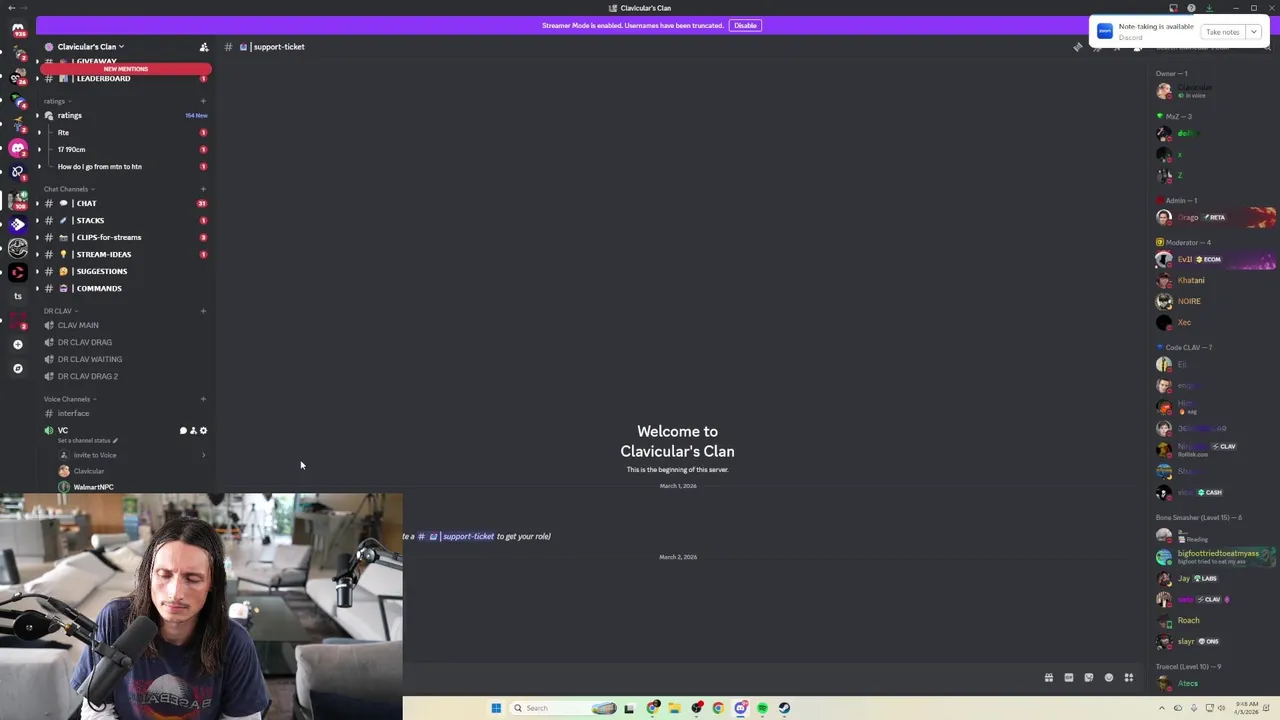The image size is (1280, 720).
Task: Open apps launcher icon in chat bar
Action: 1129,678
